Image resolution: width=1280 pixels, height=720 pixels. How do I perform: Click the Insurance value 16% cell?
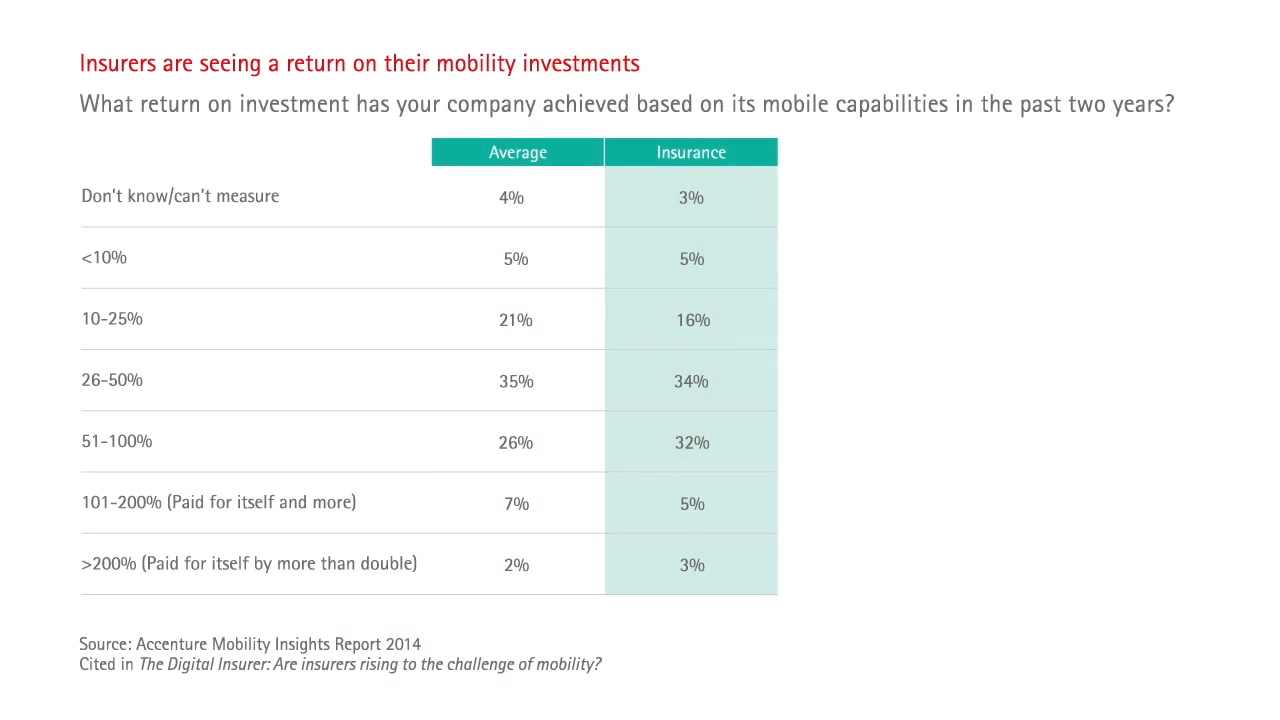click(692, 320)
